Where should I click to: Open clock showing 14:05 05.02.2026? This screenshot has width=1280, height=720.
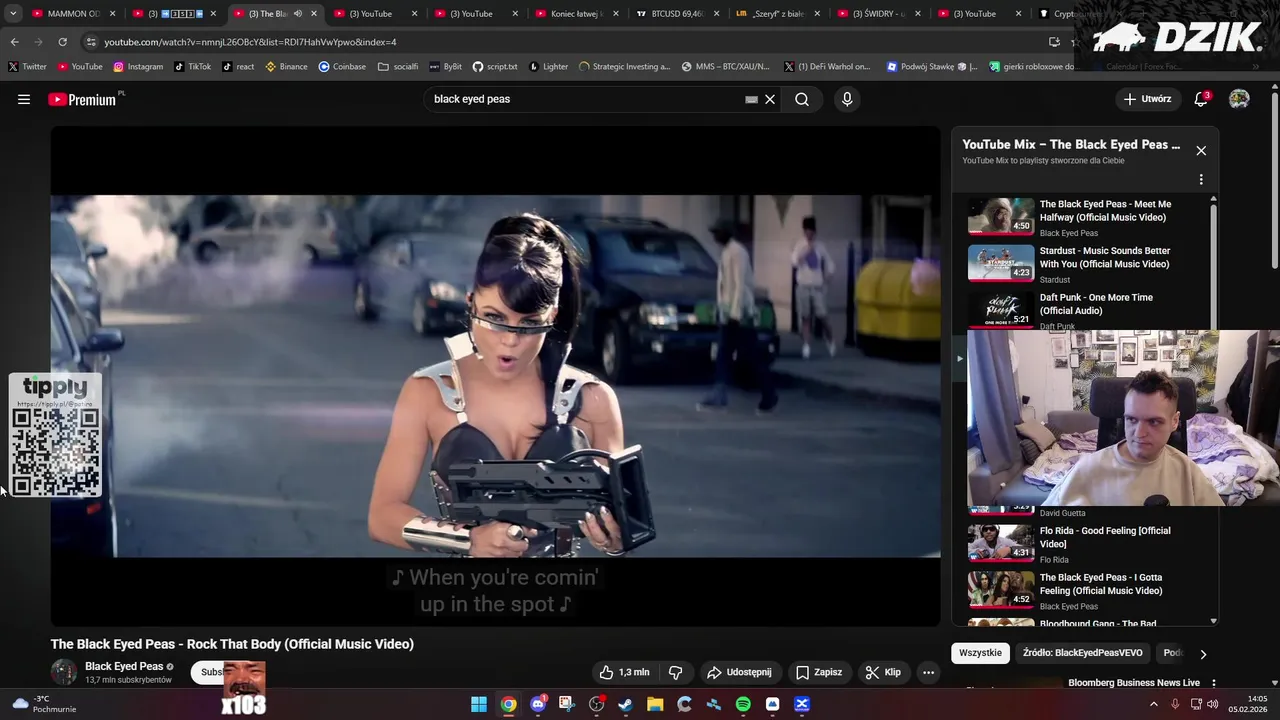[1249, 704]
